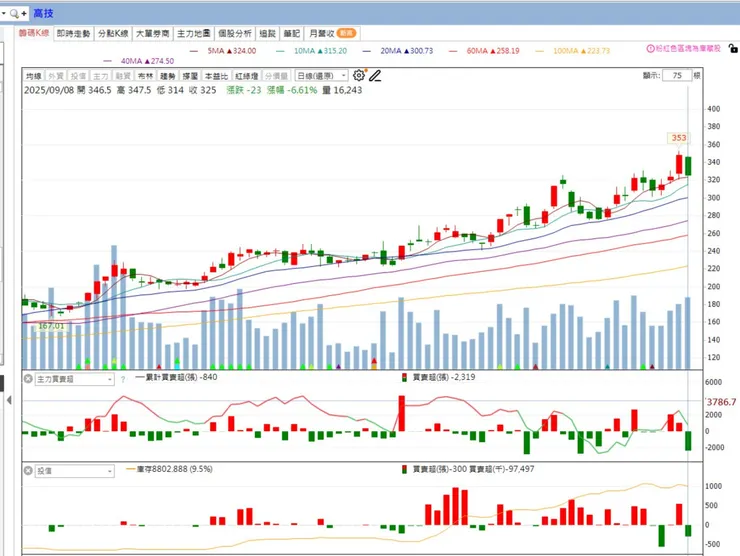Viewport: 740px width, 556px height.
Task: Click the 庫存8802.888 (9.5%) legend
Action: click(170, 469)
